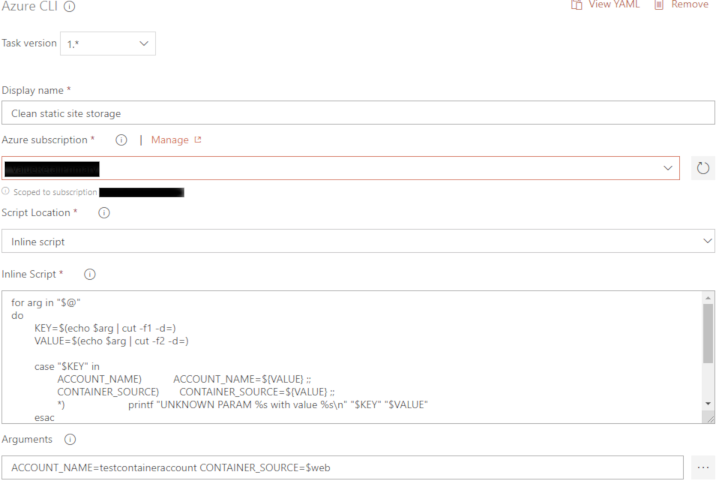This screenshot has width=719, height=484.
Task: Click 'for arg in "$@"' script line
Action: [x=46, y=302]
